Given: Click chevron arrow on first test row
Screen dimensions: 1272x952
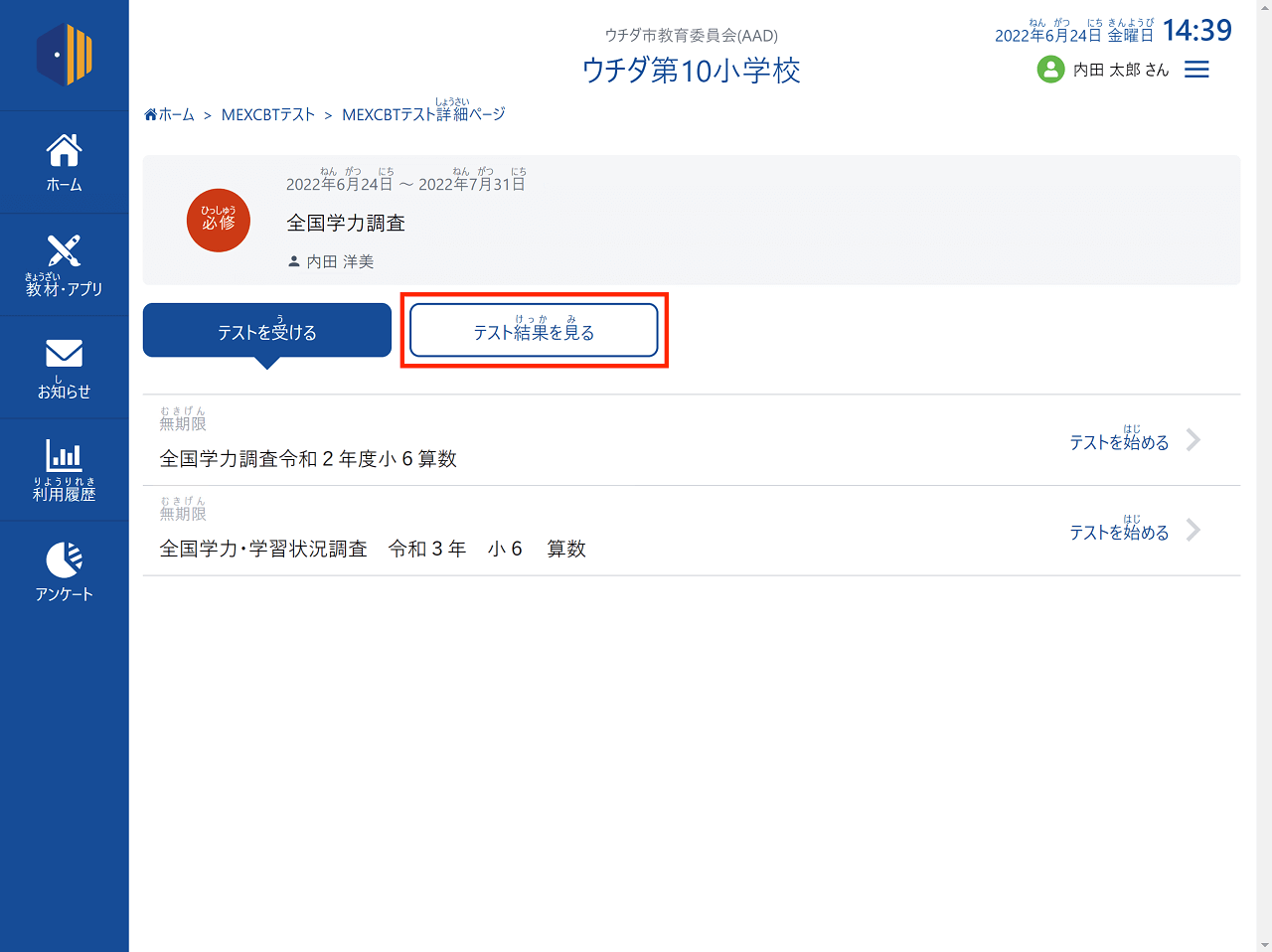Looking at the screenshot, I should click(x=1193, y=440).
